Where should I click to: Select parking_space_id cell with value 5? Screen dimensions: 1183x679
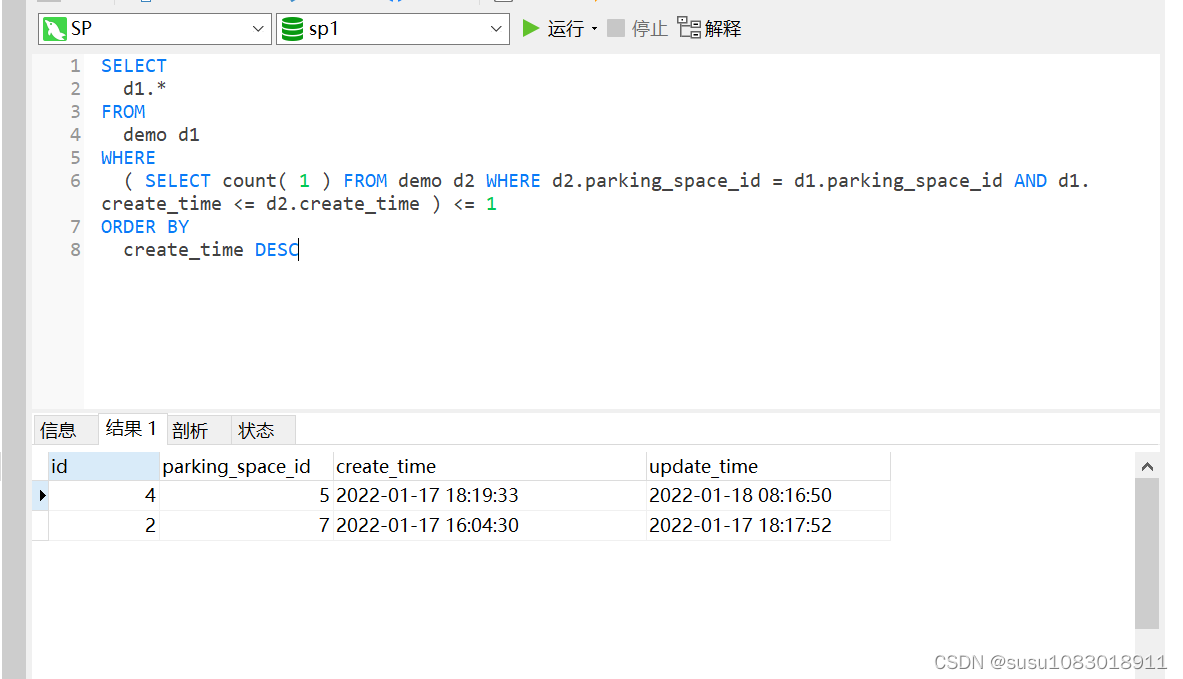click(246, 496)
